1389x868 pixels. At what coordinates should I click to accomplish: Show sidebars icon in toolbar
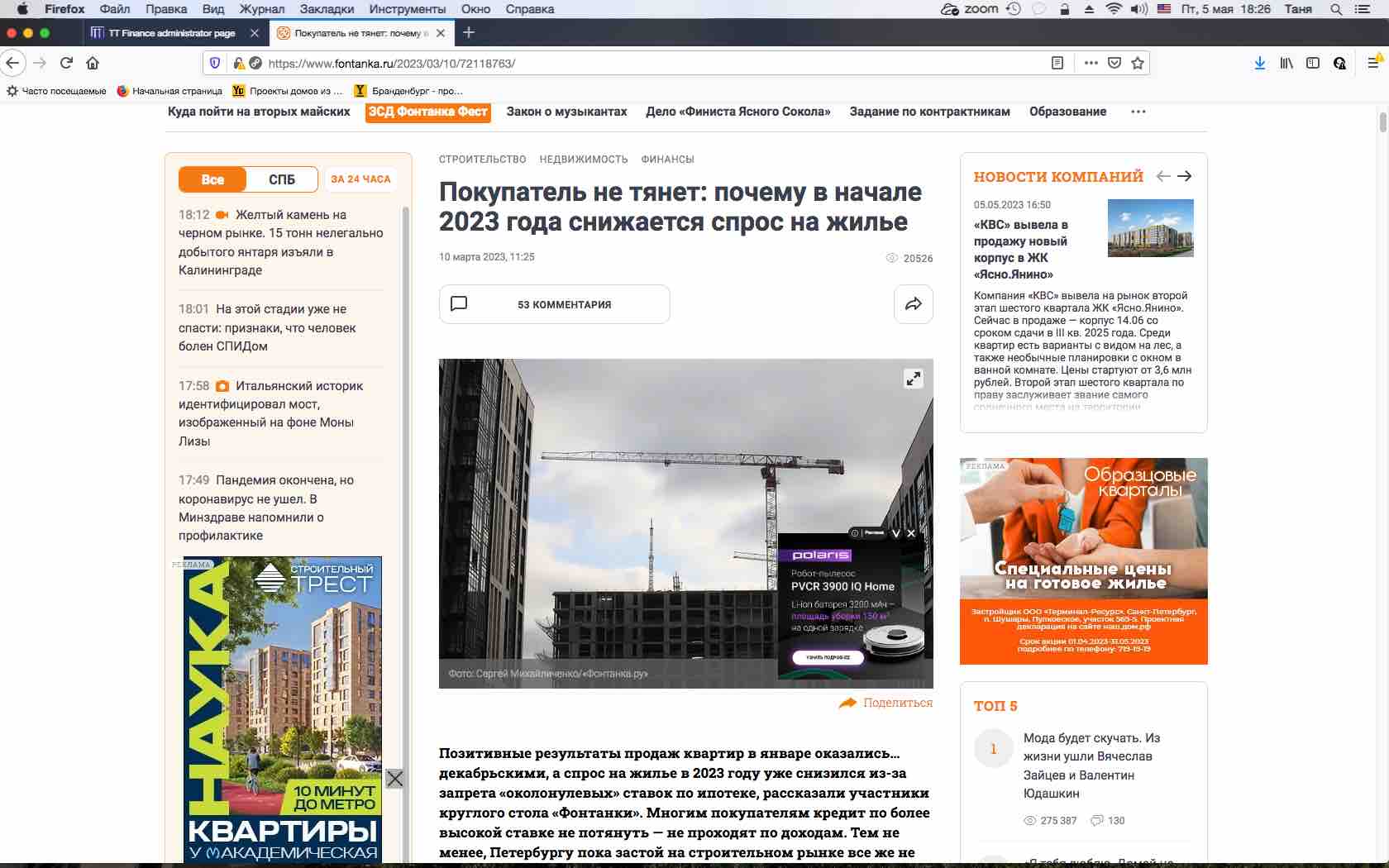click(x=1313, y=63)
